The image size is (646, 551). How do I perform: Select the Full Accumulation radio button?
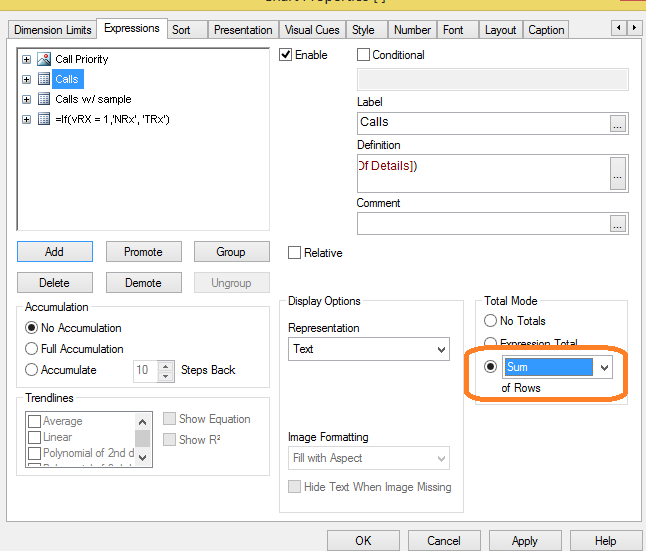point(32,349)
